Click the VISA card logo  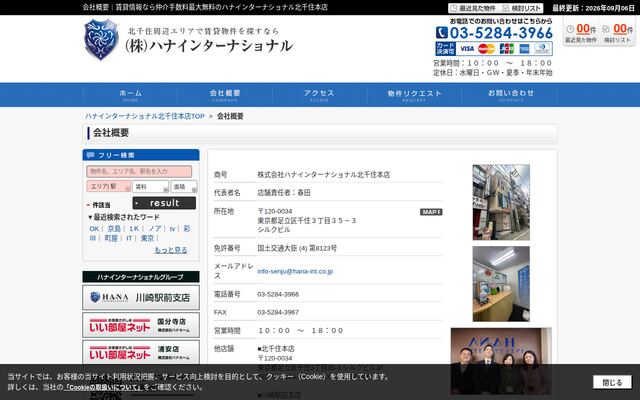coord(467,49)
